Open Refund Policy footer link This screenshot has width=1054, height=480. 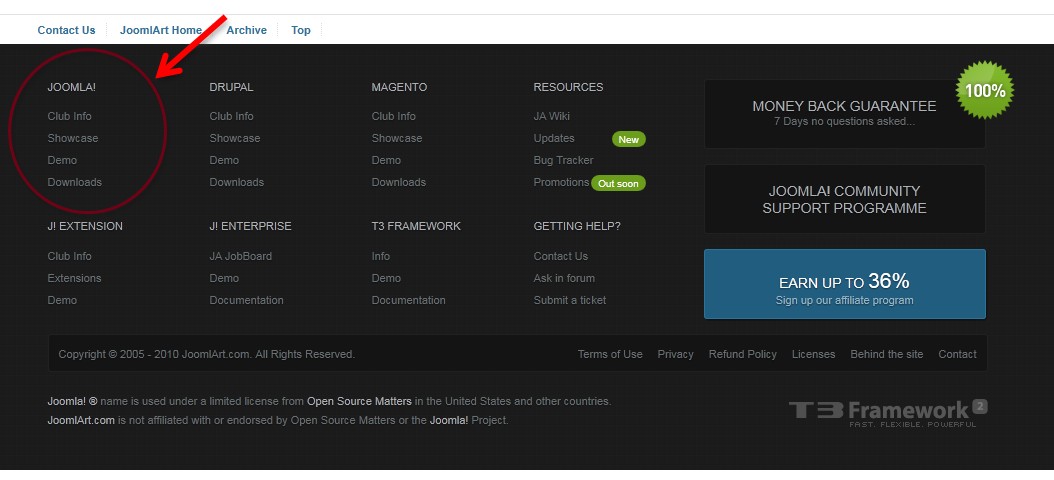(742, 354)
